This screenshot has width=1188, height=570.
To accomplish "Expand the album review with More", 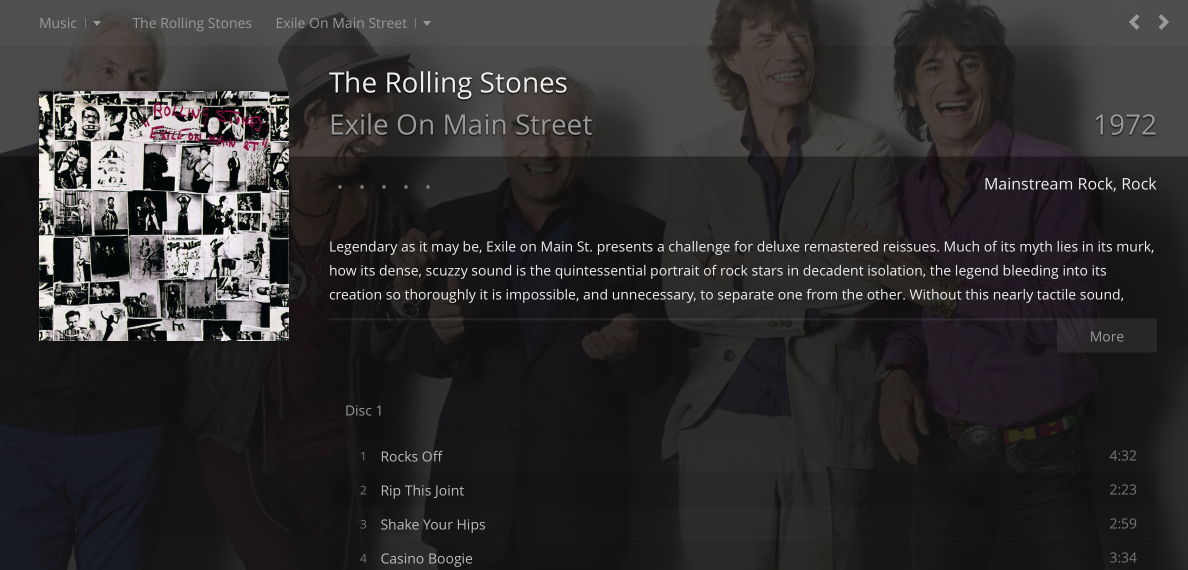I will [x=1106, y=336].
